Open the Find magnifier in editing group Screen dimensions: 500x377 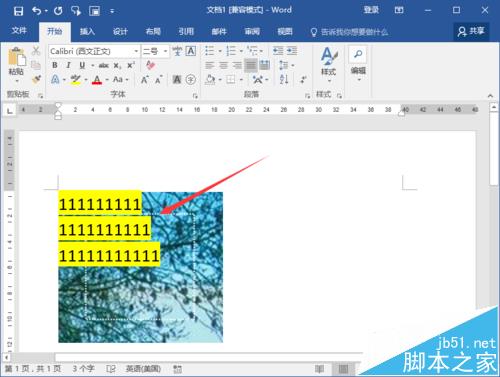point(358,54)
